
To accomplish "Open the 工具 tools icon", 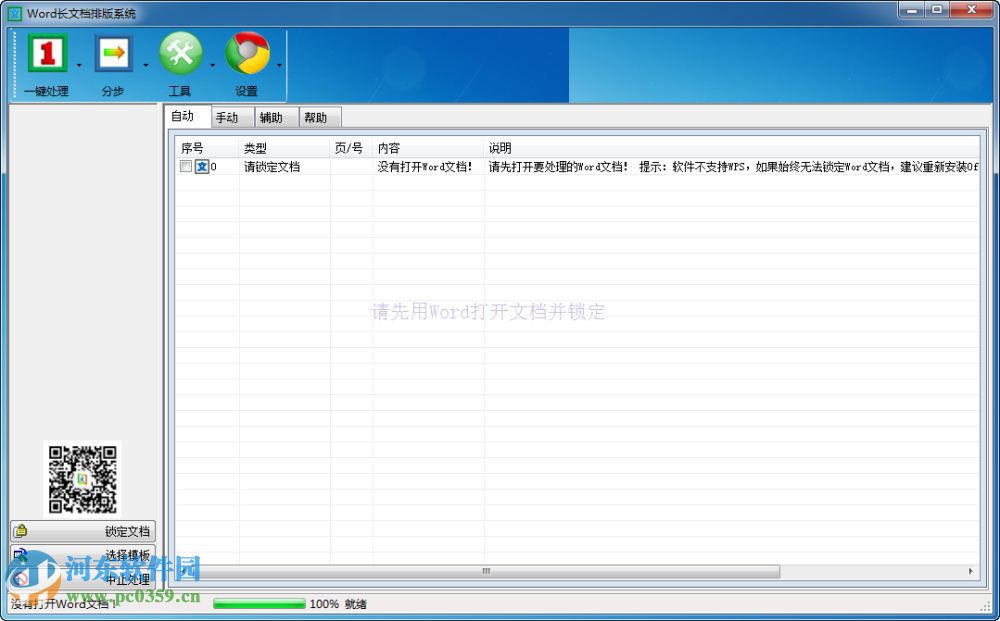I will click(x=179, y=53).
